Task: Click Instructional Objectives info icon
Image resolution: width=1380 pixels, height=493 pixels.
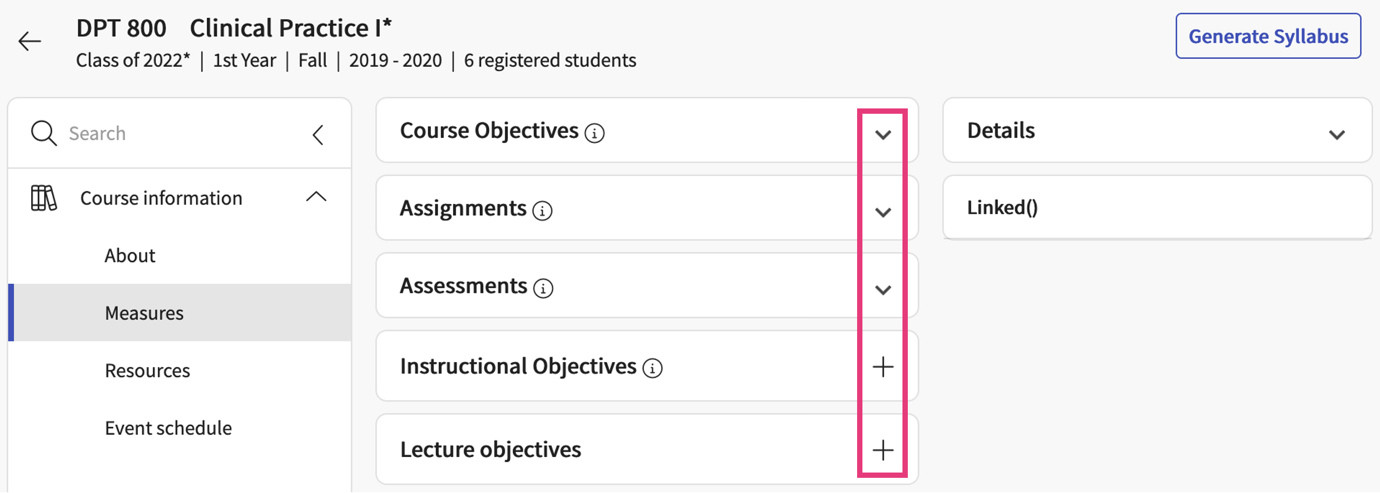Action: [x=653, y=369]
